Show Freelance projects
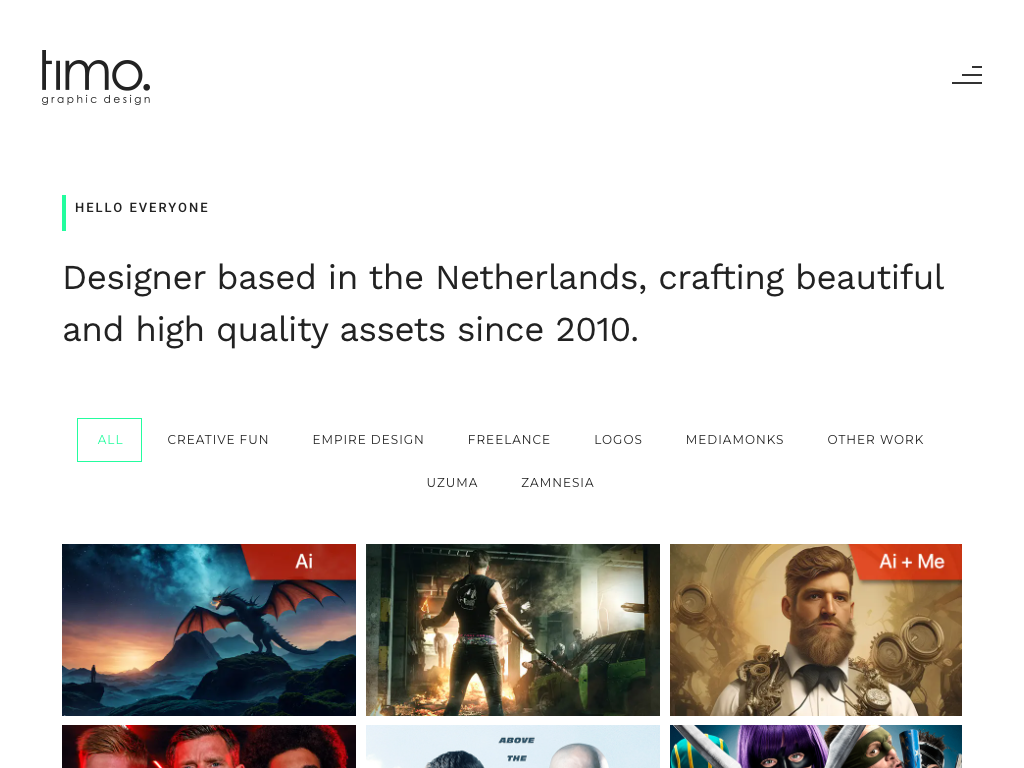Screen dimensions: 1024x768 (509, 440)
